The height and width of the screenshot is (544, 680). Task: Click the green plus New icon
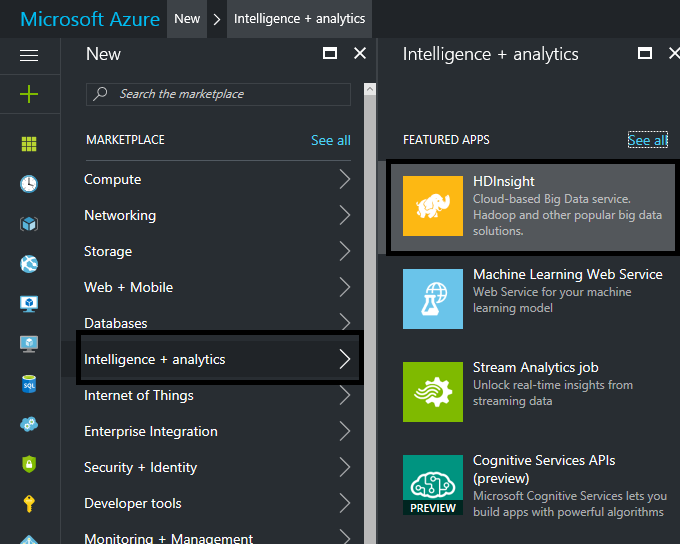[x=29, y=94]
